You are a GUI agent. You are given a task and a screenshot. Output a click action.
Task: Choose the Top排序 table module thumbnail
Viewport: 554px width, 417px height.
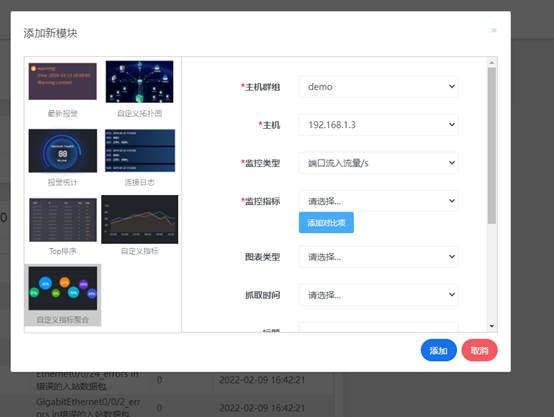point(63,220)
